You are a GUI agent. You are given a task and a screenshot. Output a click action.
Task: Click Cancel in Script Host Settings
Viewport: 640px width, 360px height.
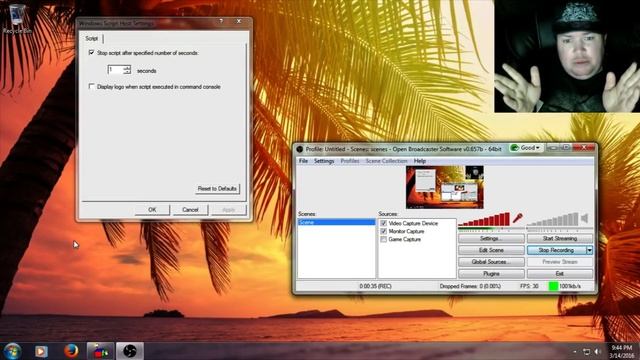[x=190, y=210]
